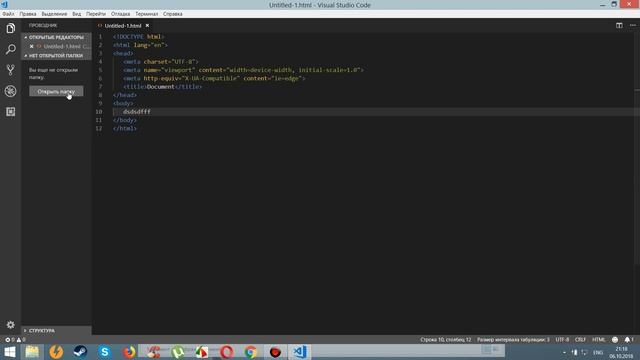Click the DOCTYPE declaration on line 1
This screenshot has height=360, width=640.
tap(139, 37)
